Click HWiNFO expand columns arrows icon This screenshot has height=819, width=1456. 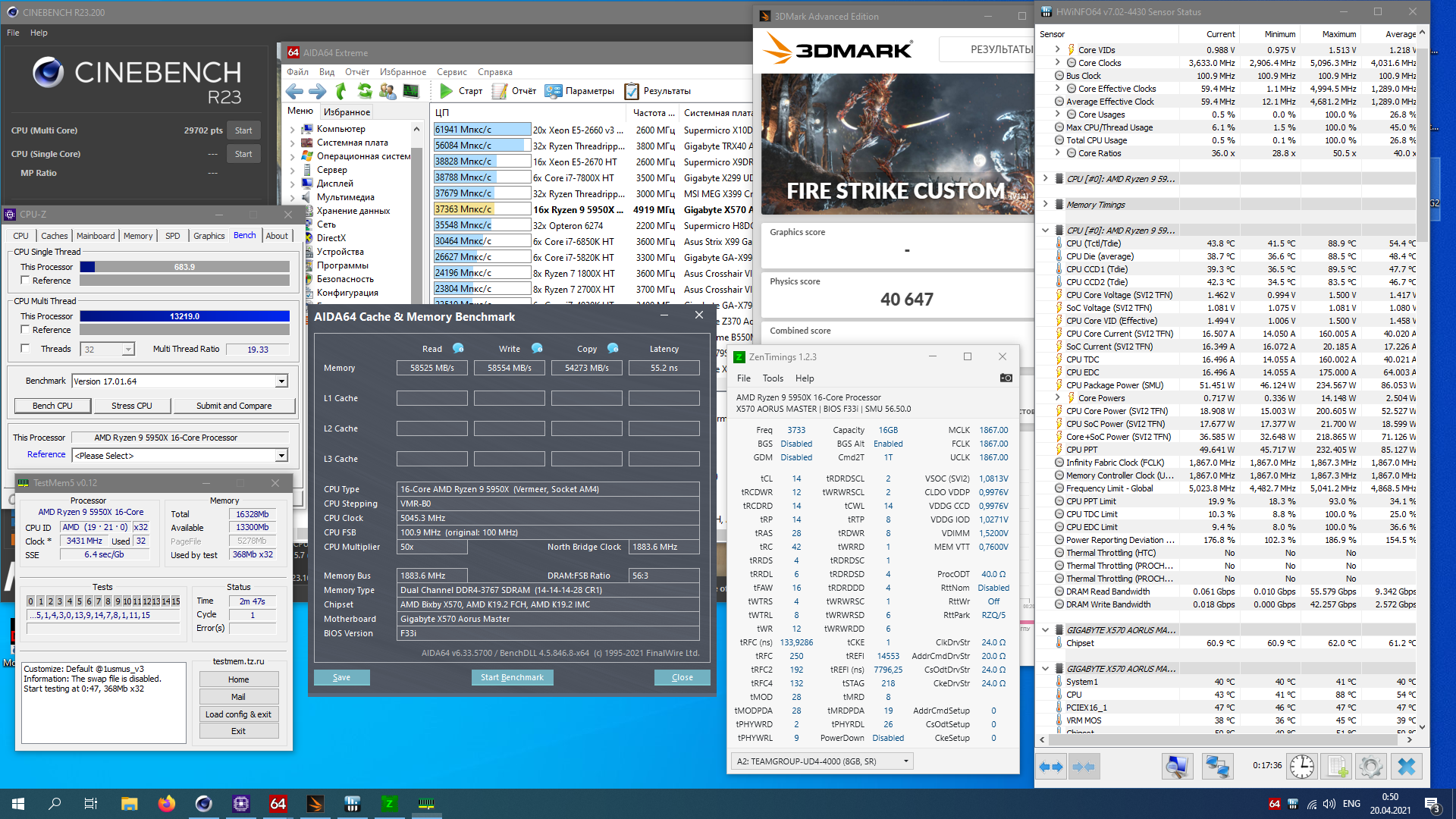pyautogui.click(x=1051, y=767)
